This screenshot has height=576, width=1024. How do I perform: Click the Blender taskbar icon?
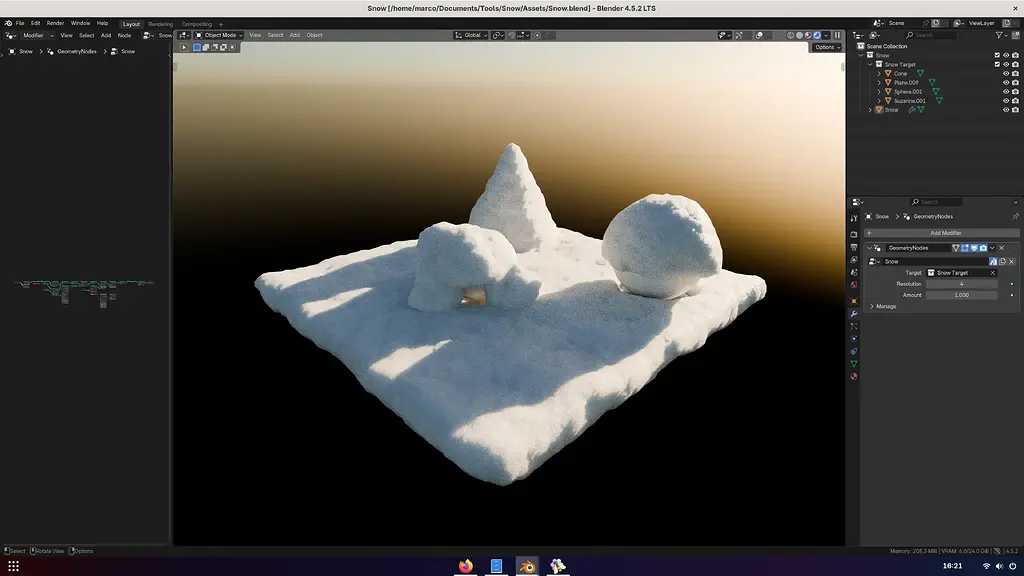tap(527, 566)
